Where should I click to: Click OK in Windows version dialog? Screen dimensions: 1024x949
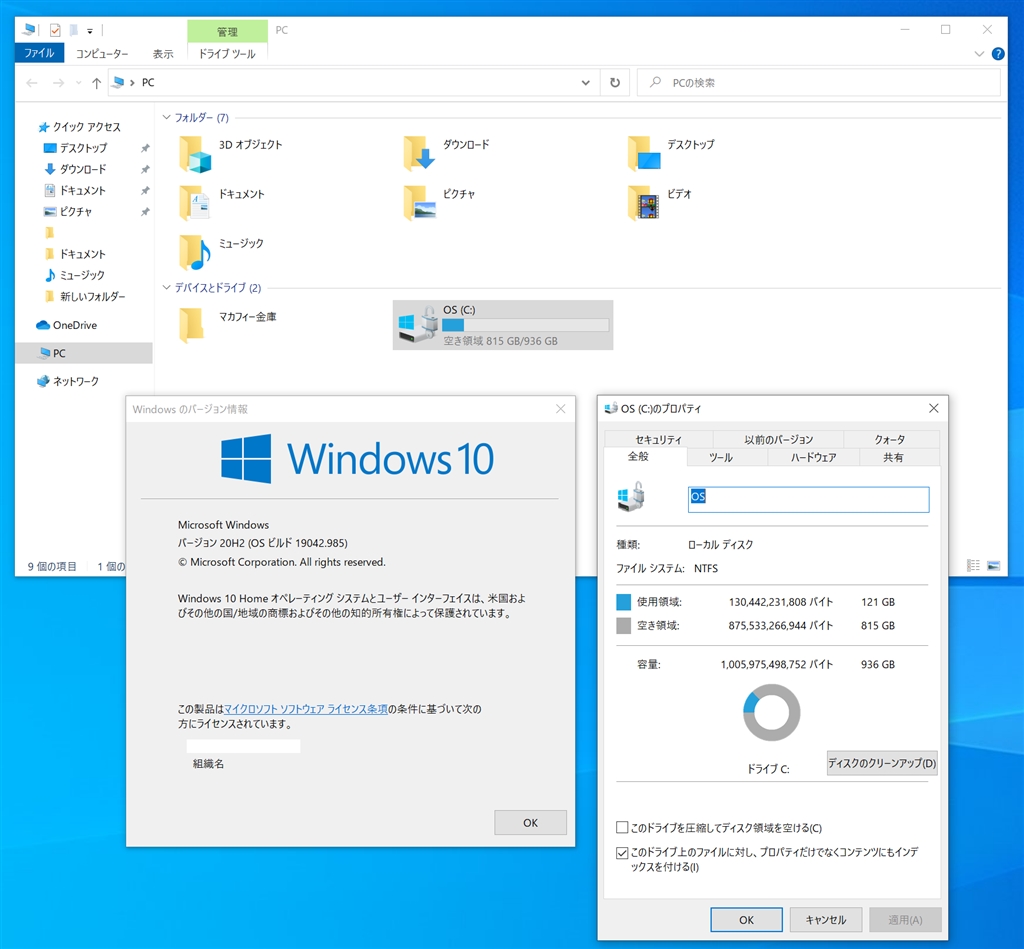[530, 823]
